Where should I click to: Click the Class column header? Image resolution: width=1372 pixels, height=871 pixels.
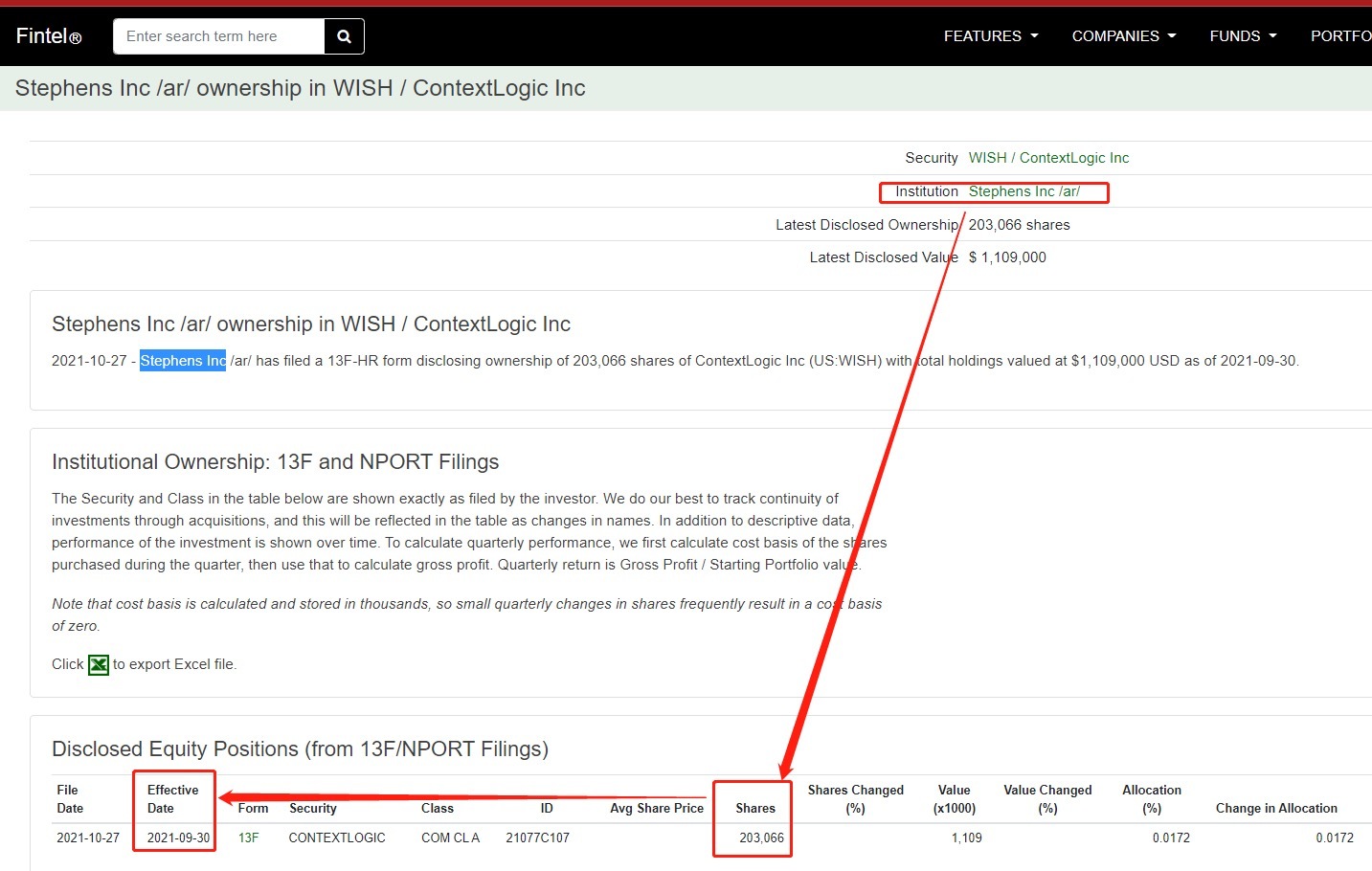tap(438, 808)
